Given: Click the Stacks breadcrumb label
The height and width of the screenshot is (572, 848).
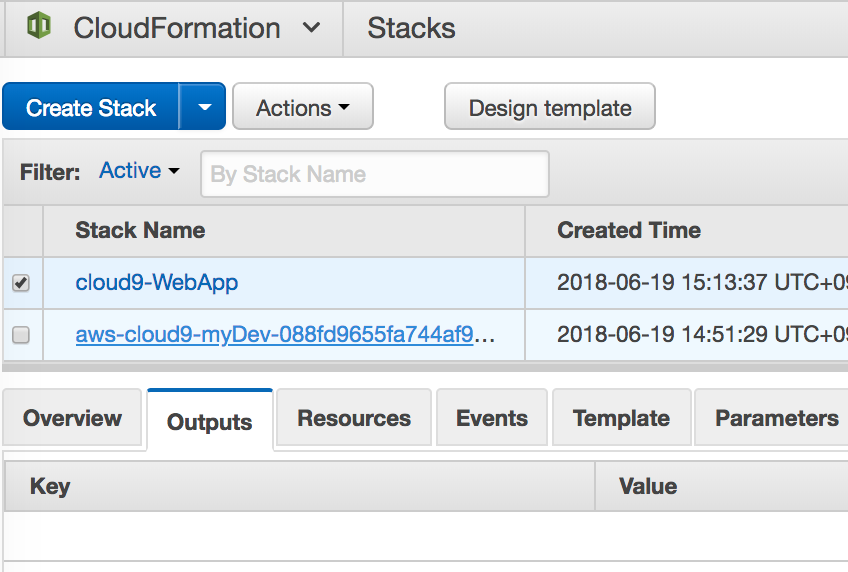Looking at the screenshot, I should [411, 28].
